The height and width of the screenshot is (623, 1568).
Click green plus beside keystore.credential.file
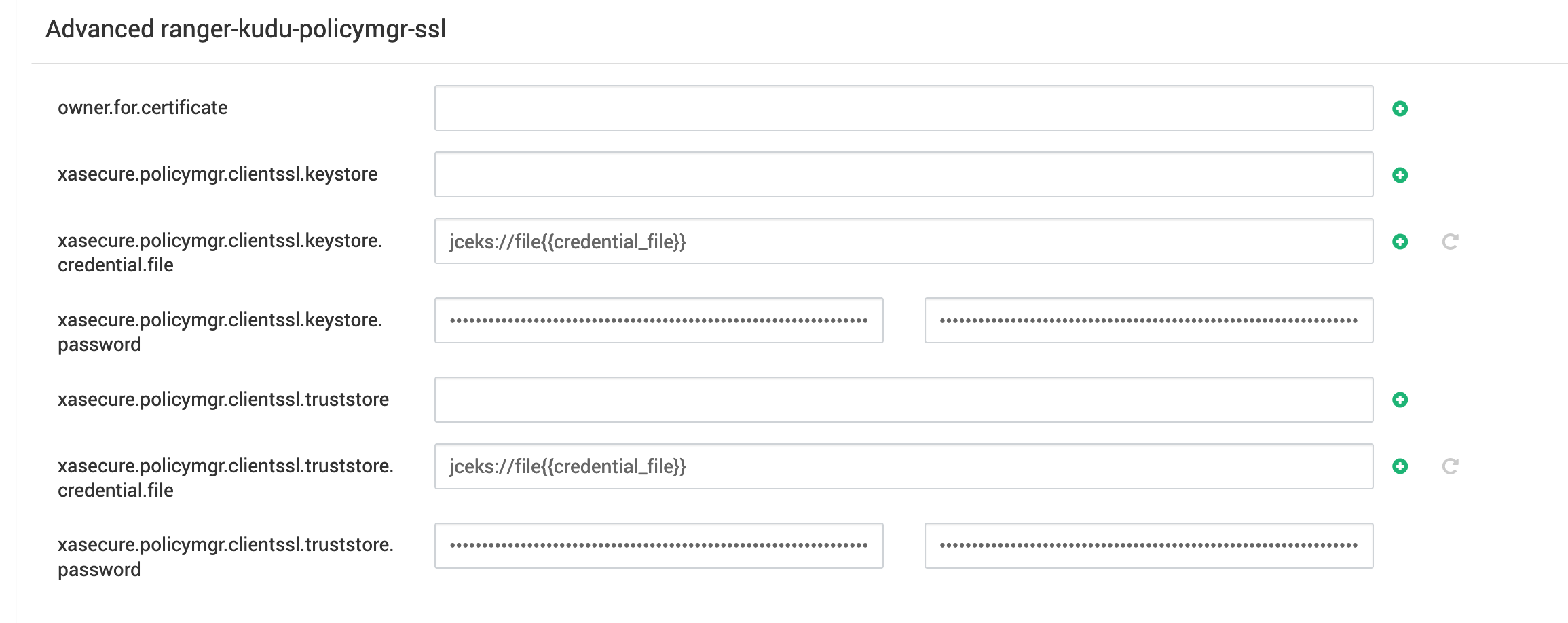pos(1400,242)
